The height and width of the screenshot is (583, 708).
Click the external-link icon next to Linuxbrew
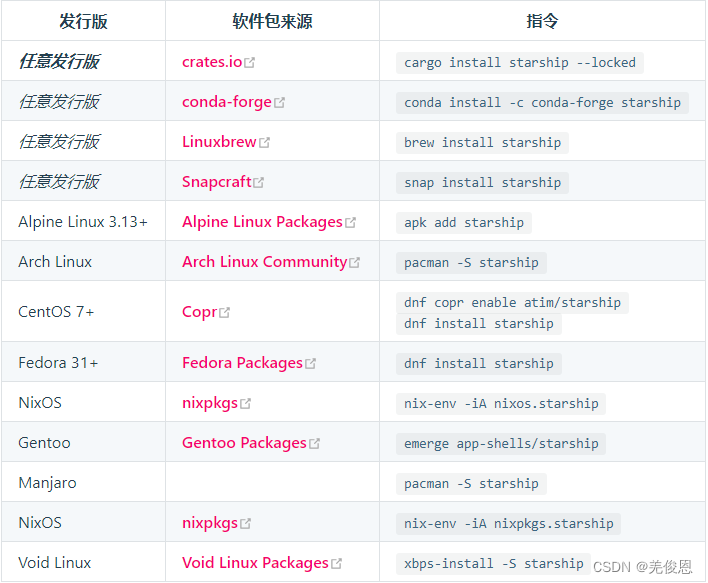[264, 143]
